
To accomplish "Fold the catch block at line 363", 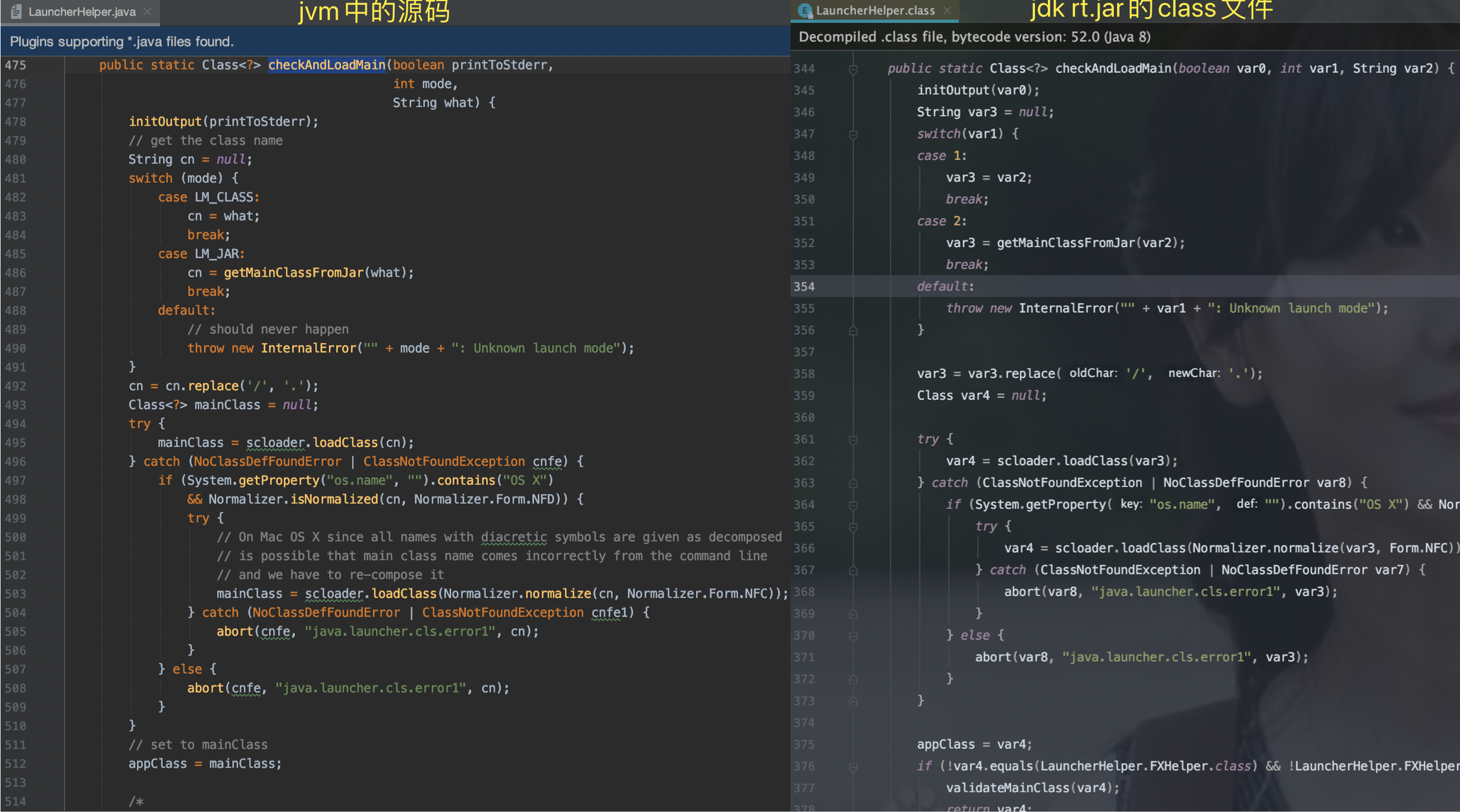I will coord(853,483).
